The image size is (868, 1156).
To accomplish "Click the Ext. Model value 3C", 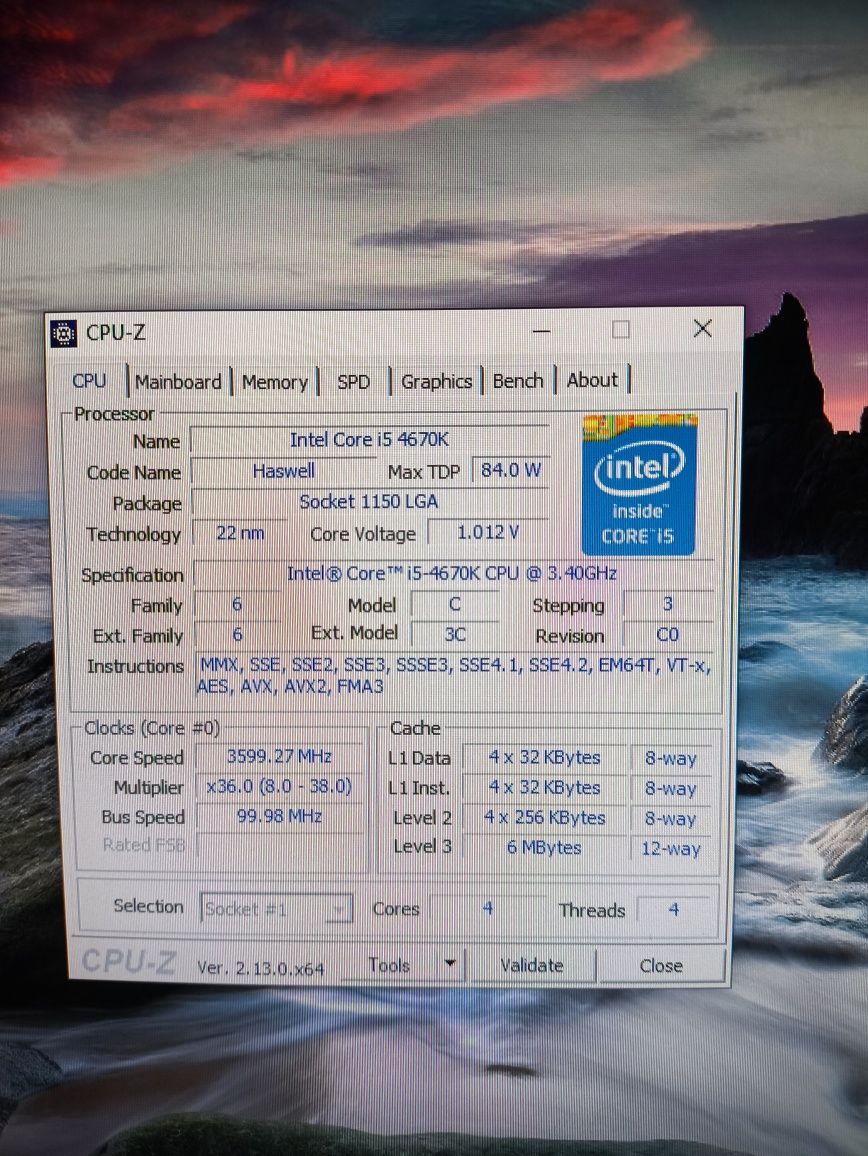I will [x=454, y=635].
